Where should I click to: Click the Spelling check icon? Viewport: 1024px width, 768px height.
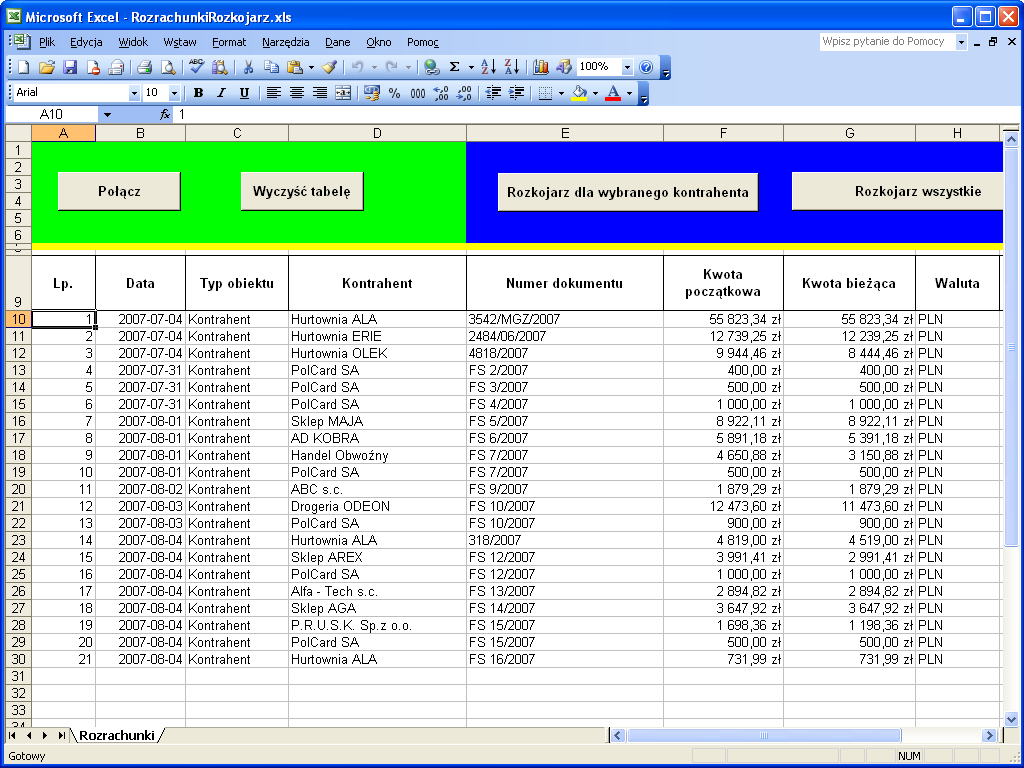click(x=196, y=67)
